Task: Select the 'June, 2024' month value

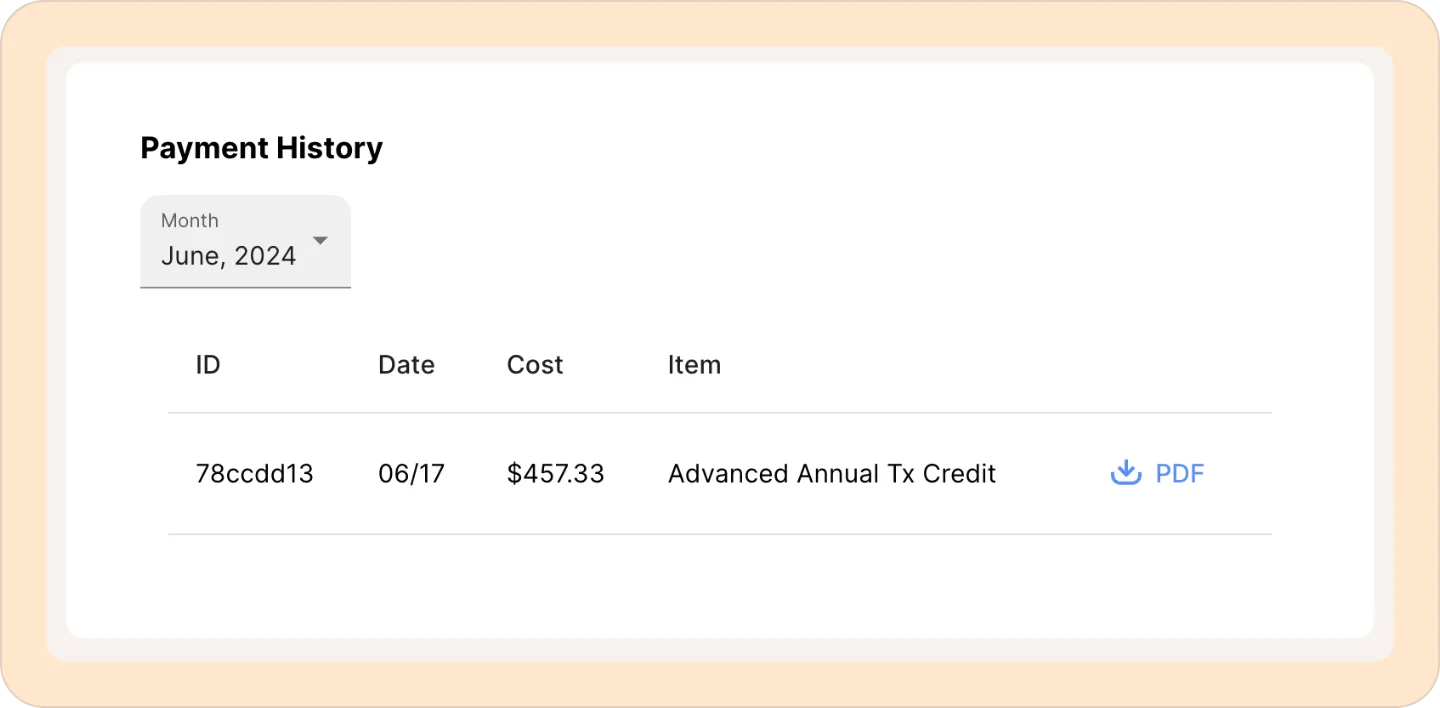Action: pyautogui.click(x=228, y=256)
